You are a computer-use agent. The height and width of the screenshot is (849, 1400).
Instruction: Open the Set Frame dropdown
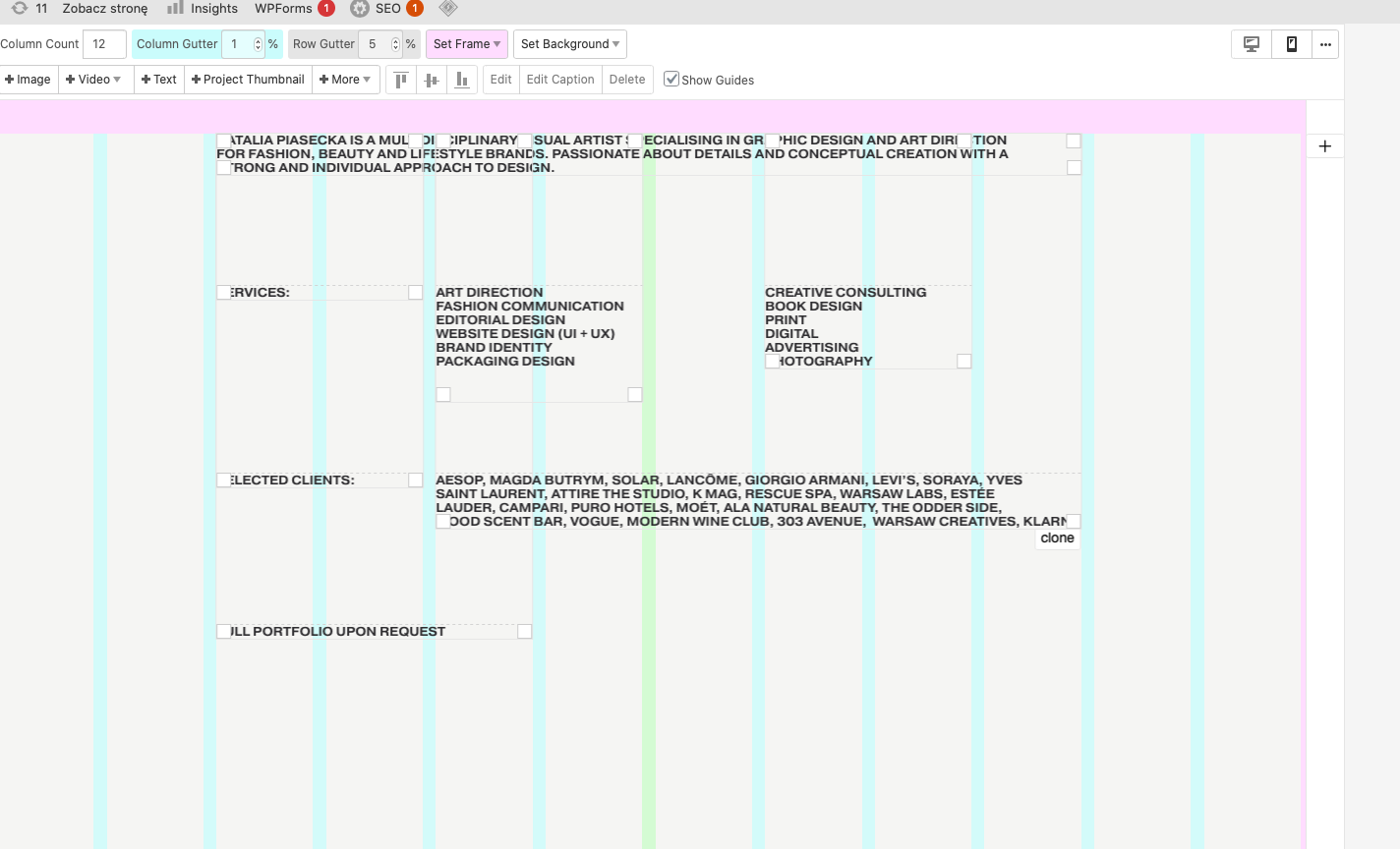pyautogui.click(x=466, y=44)
